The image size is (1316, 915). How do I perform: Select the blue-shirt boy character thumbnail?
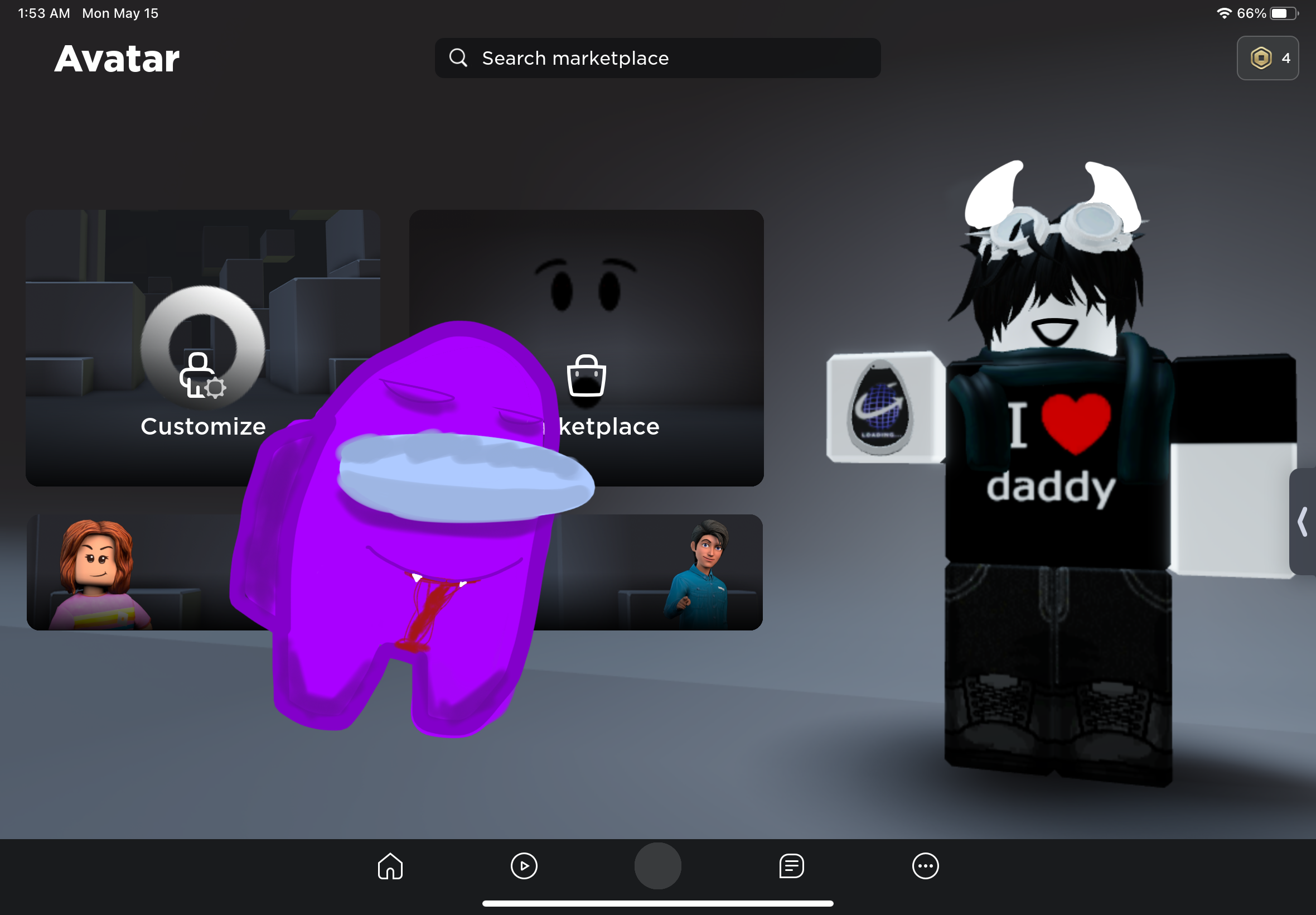tap(702, 574)
